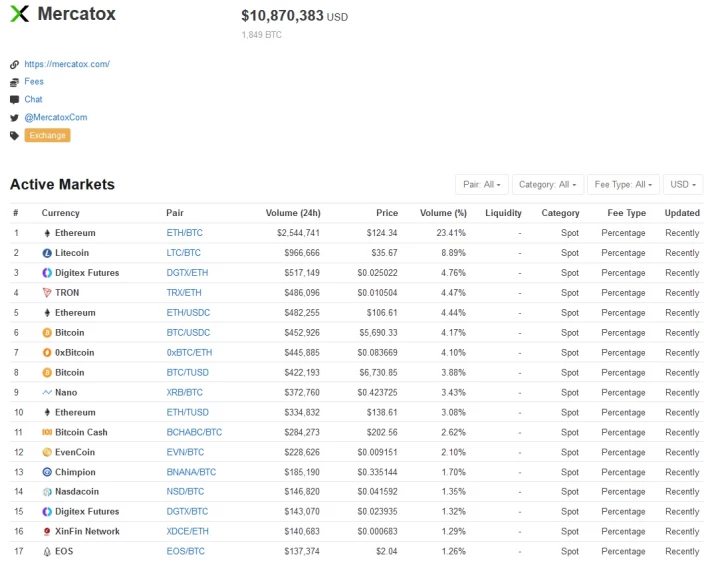Open the EOS/BTC pair link
The height and width of the screenshot is (561, 710).
186,551
